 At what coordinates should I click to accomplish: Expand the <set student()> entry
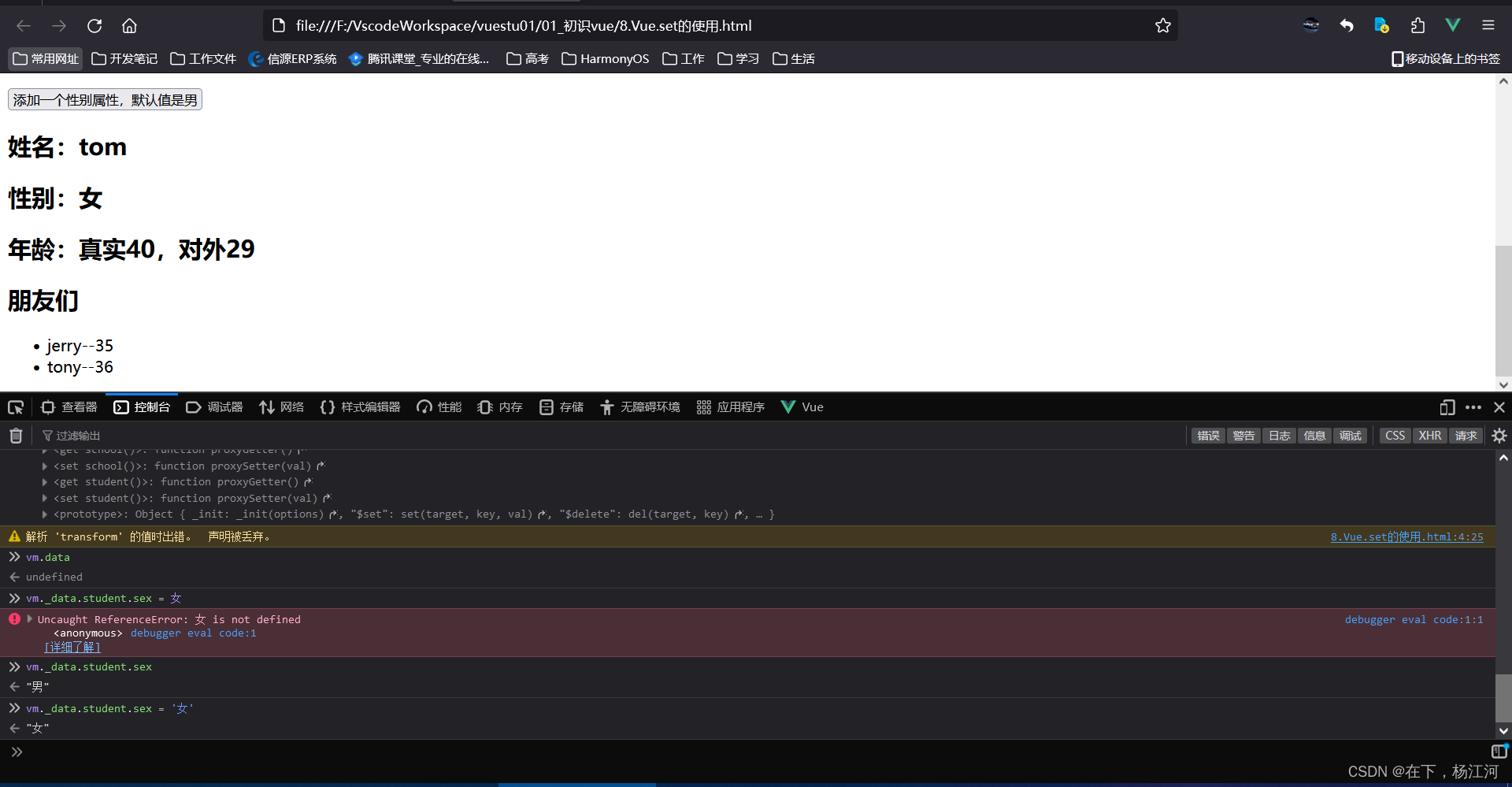tap(45, 499)
